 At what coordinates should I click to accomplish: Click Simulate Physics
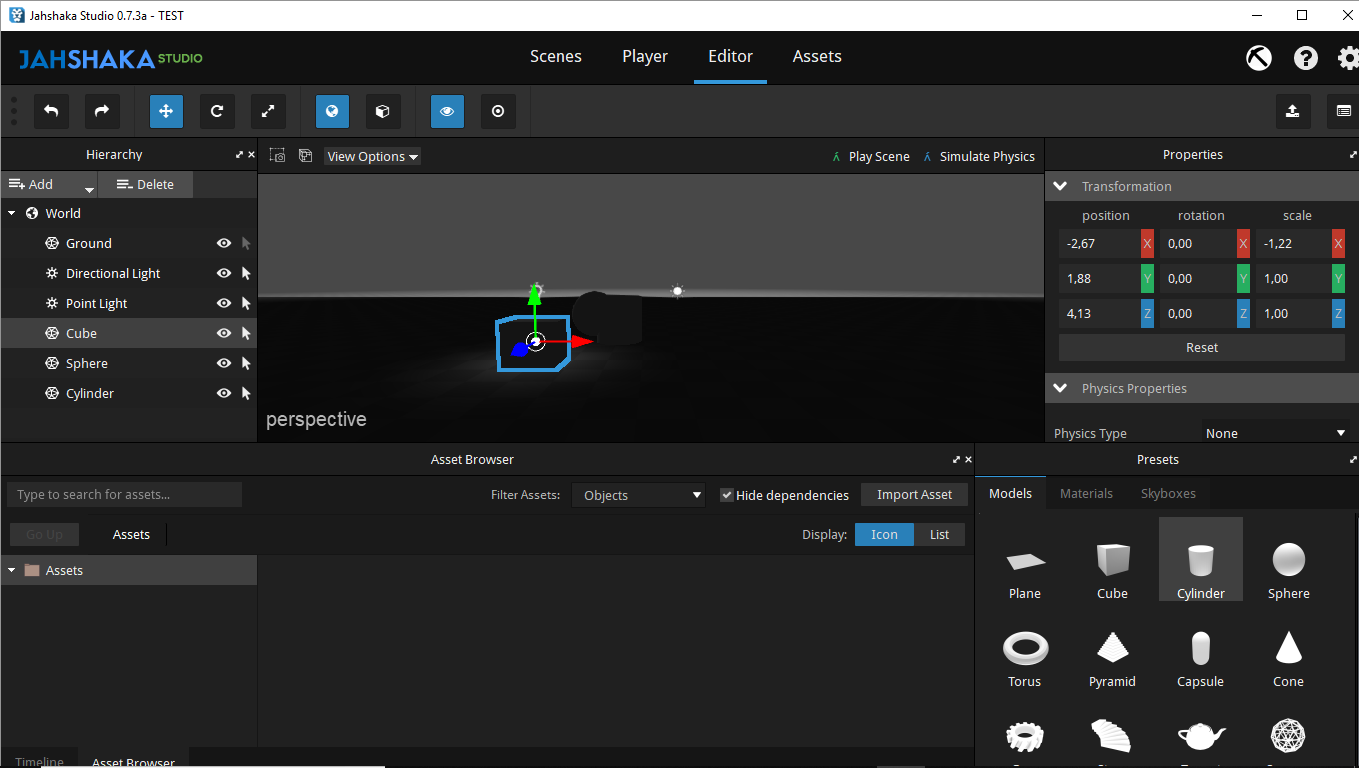(x=978, y=156)
